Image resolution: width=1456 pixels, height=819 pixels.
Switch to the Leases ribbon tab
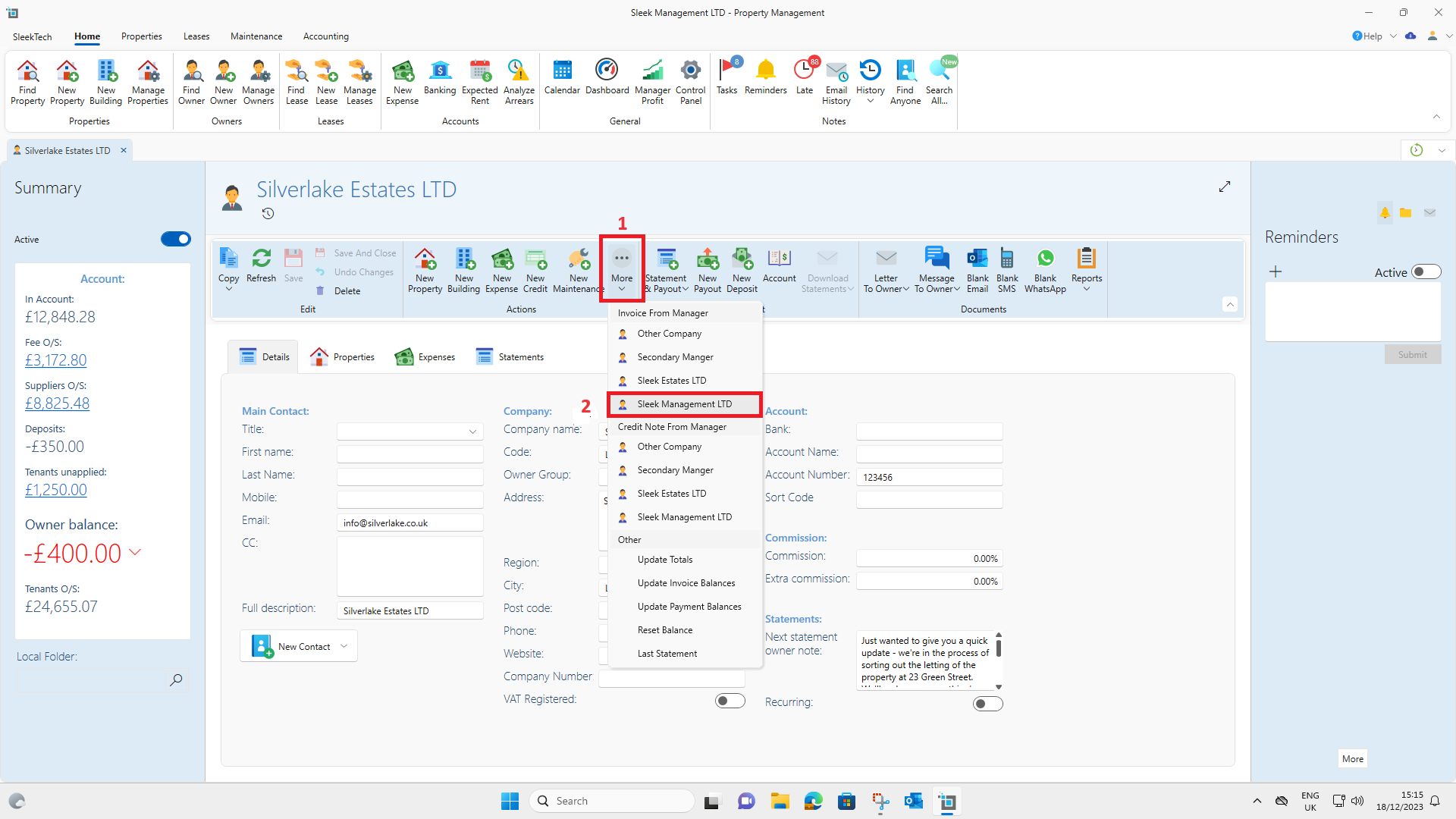point(196,36)
